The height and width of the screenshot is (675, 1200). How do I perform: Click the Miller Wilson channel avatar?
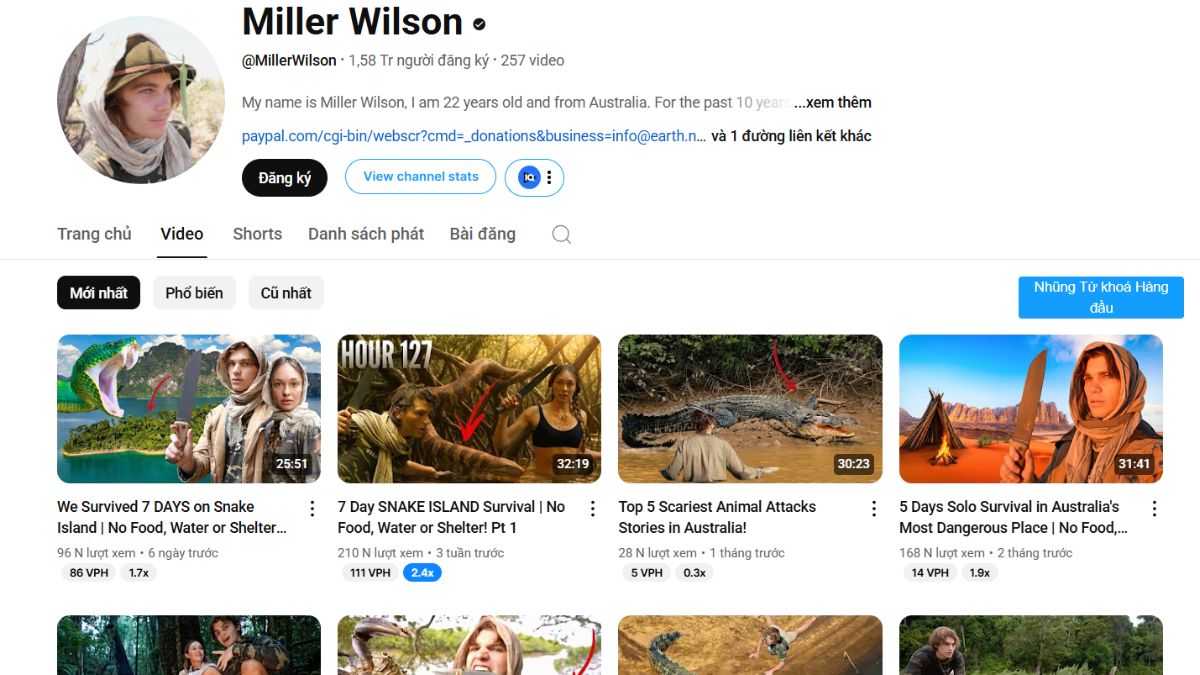coord(141,100)
